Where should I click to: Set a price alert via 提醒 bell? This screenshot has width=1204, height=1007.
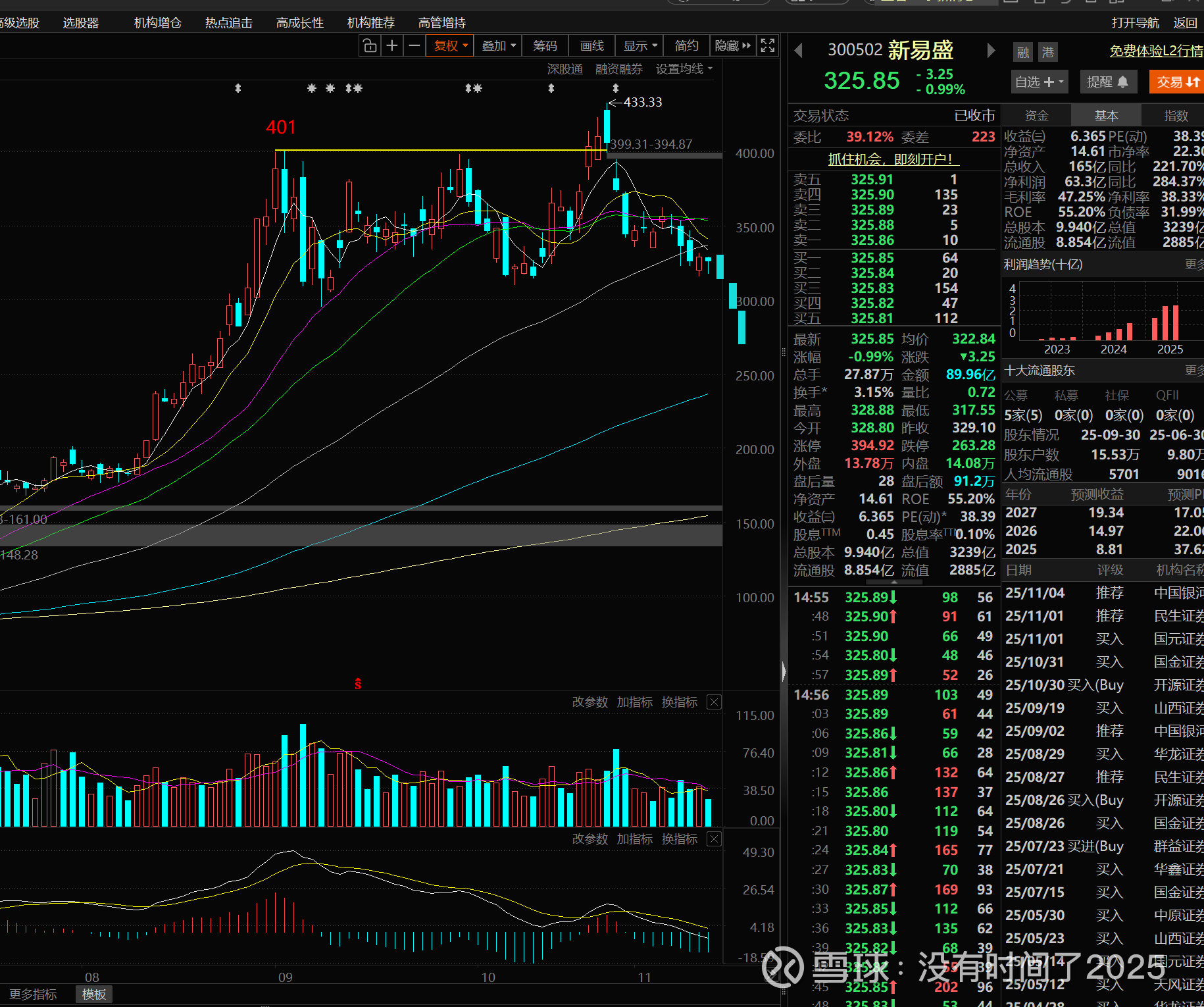[x=1108, y=82]
